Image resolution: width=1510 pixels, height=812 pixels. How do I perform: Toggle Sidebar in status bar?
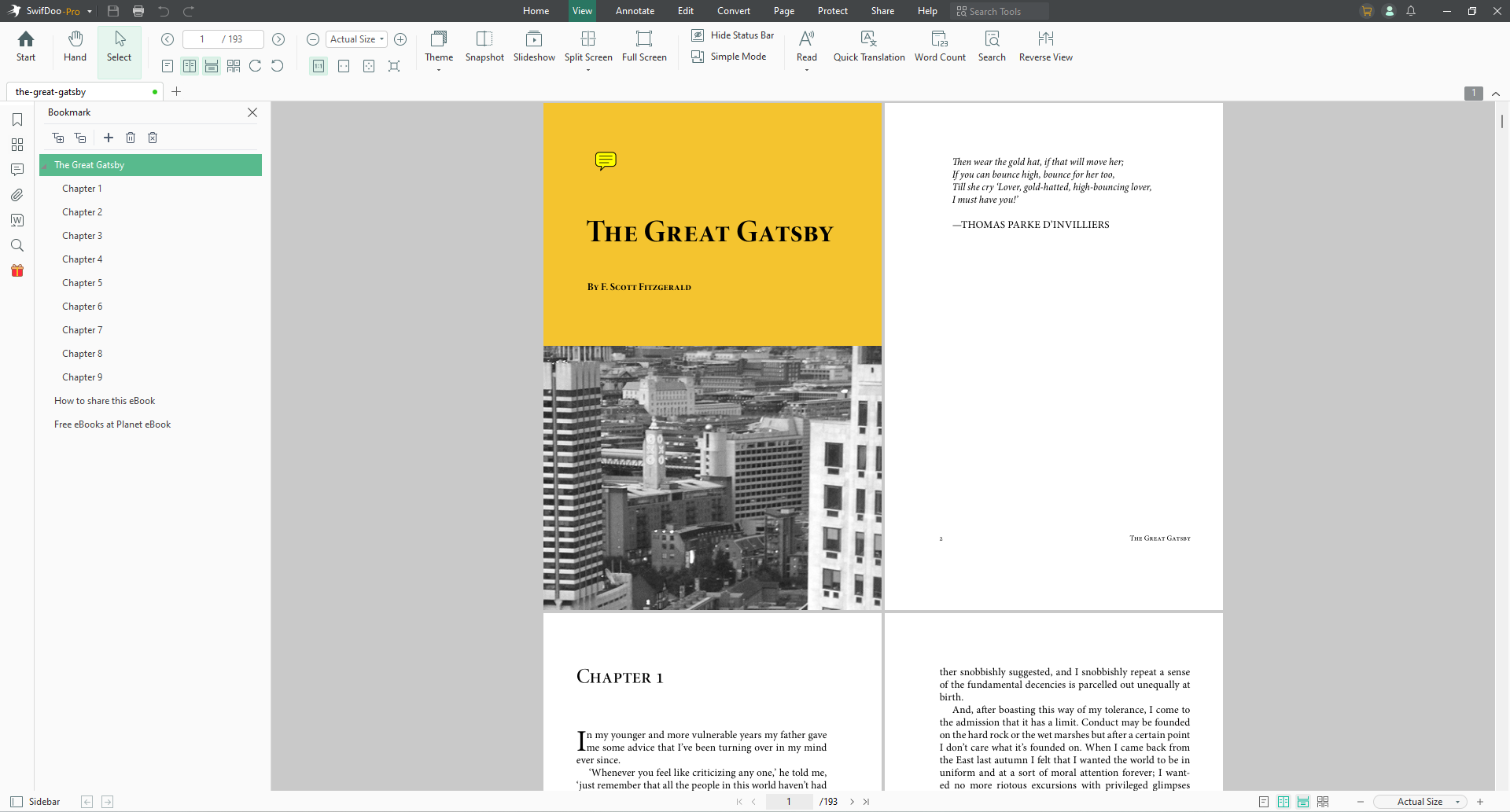click(35, 802)
